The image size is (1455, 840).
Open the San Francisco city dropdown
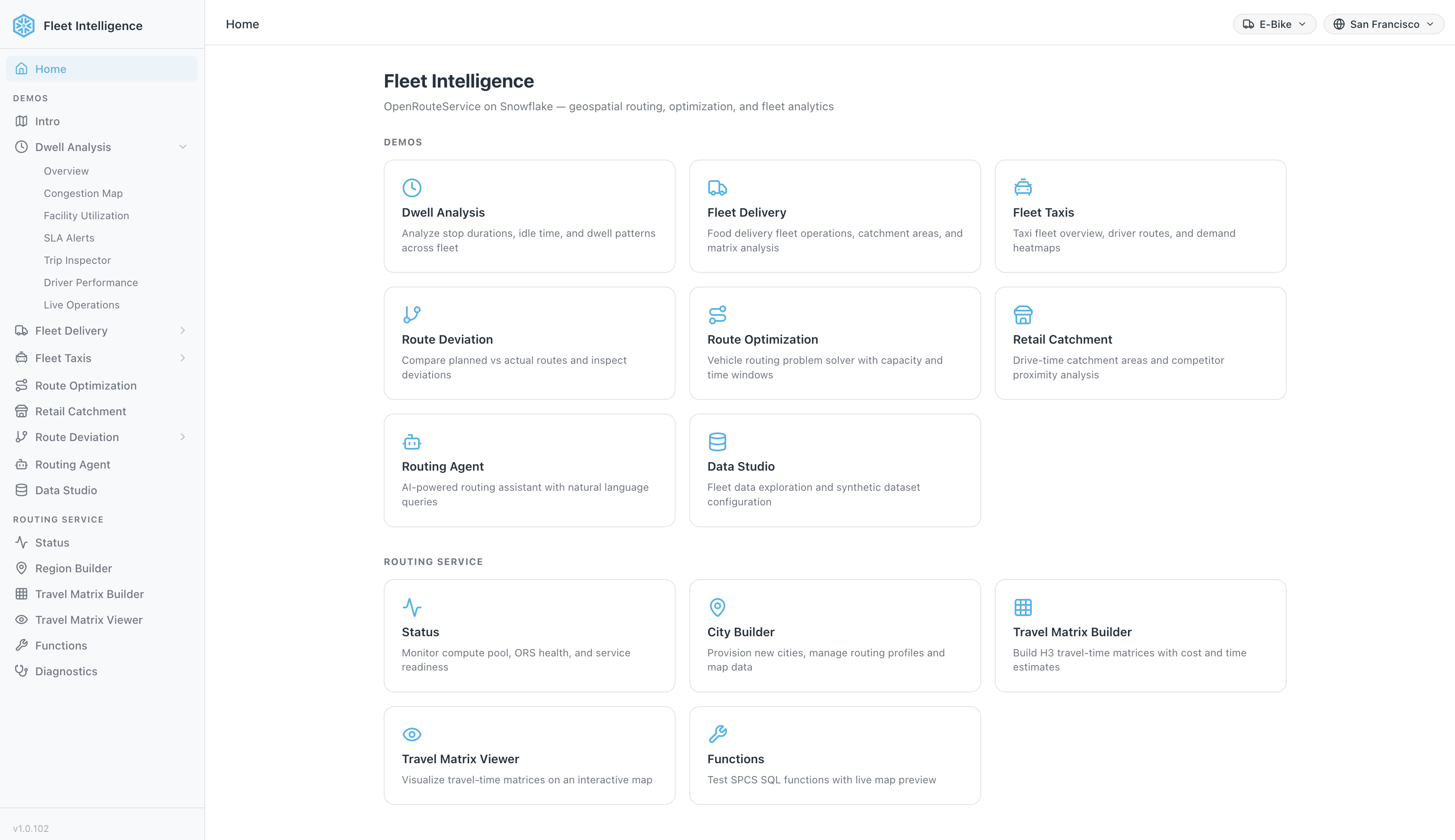pos(1383,24)
